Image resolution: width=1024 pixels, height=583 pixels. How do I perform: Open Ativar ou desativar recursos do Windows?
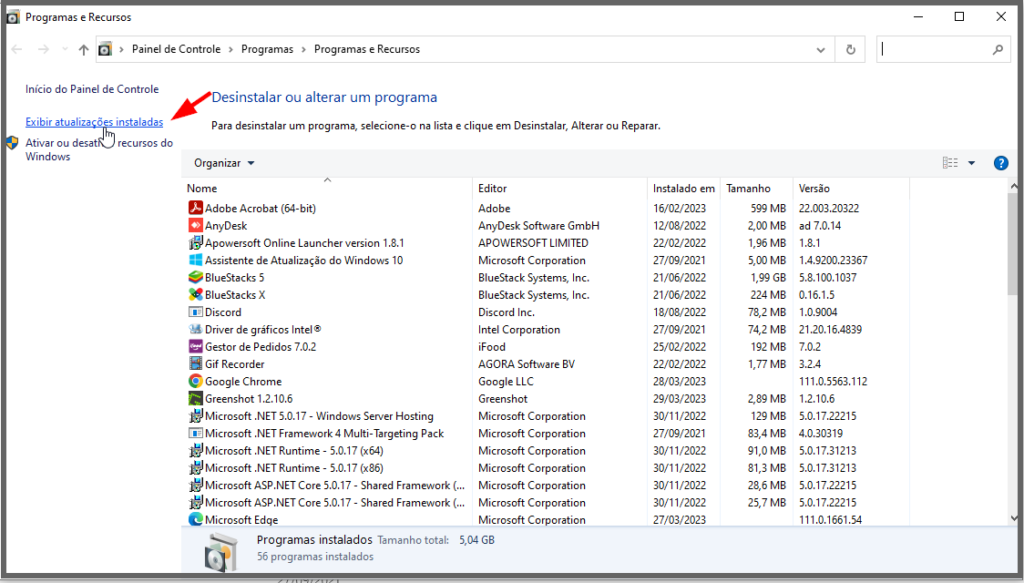pos(99,150)
